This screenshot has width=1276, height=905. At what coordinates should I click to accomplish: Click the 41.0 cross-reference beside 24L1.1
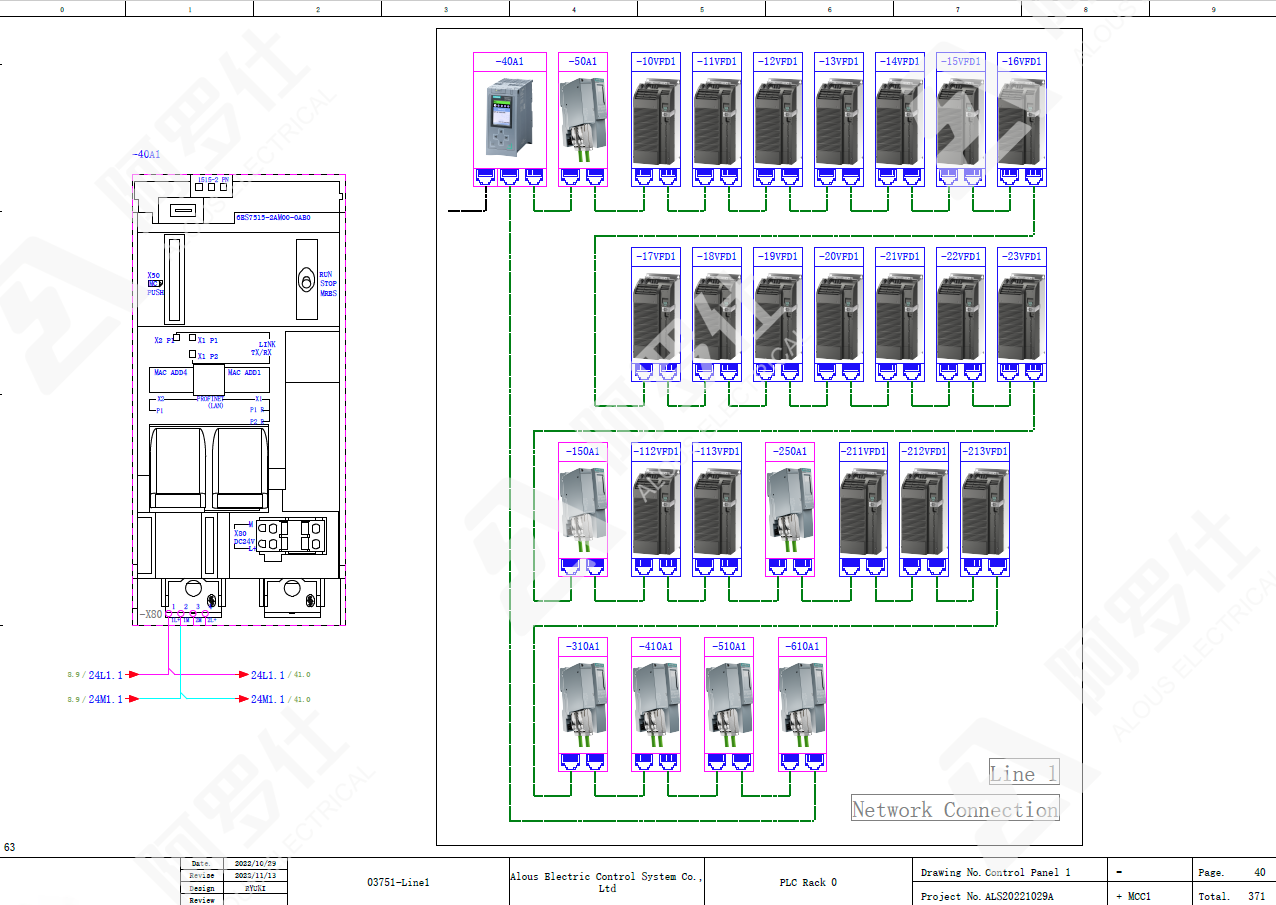(301, 675)
